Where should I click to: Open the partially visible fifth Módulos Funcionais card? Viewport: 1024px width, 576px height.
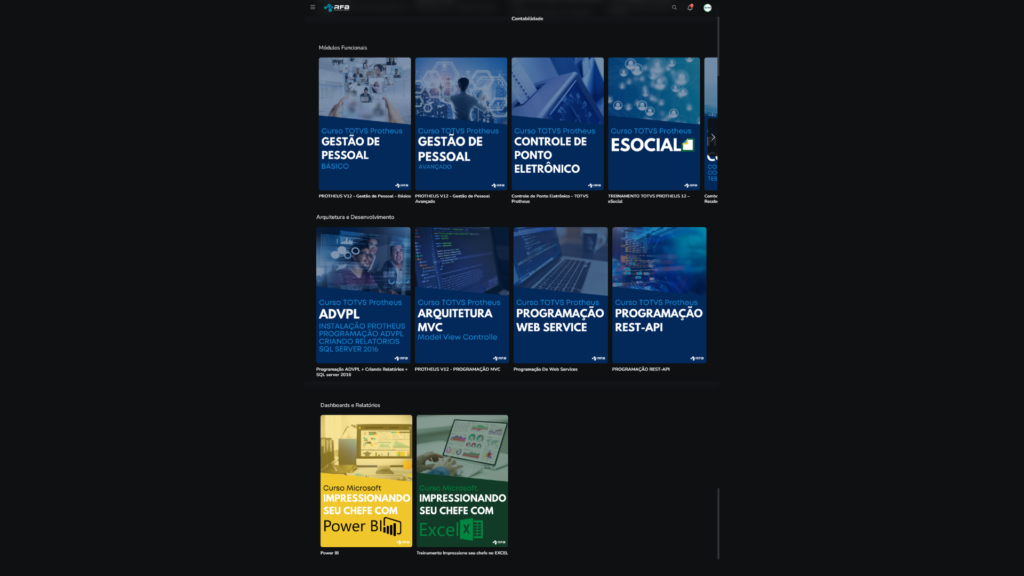[711, 124]
